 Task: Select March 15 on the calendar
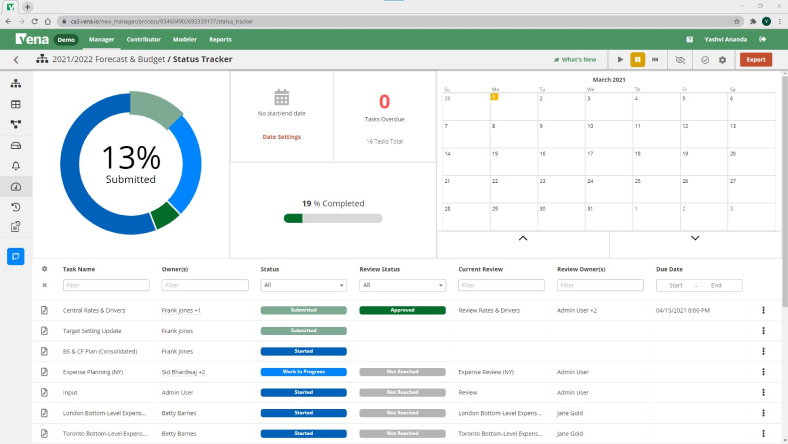(x=514, y=161)
